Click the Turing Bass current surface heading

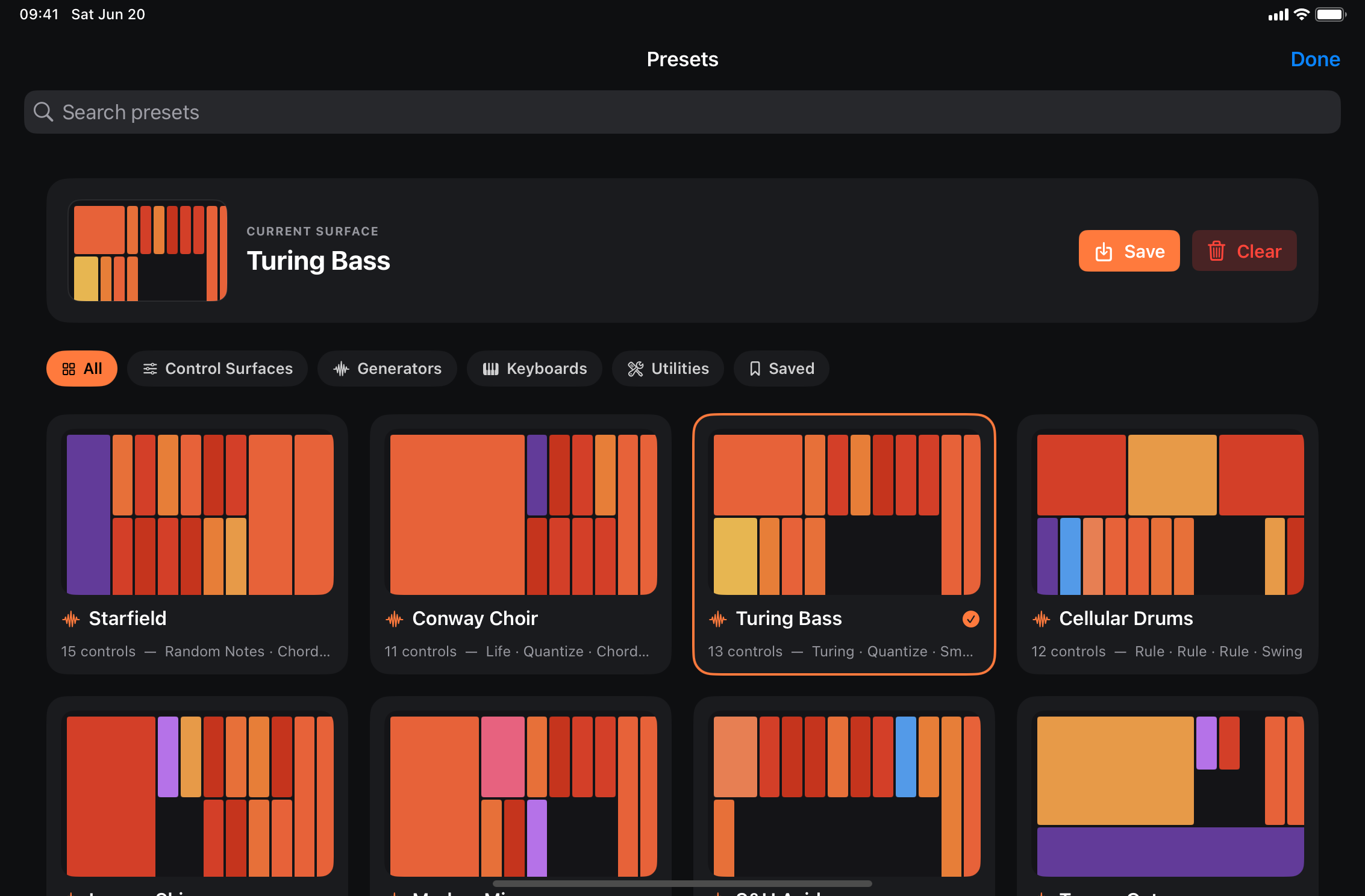click(x=319, y=261)
